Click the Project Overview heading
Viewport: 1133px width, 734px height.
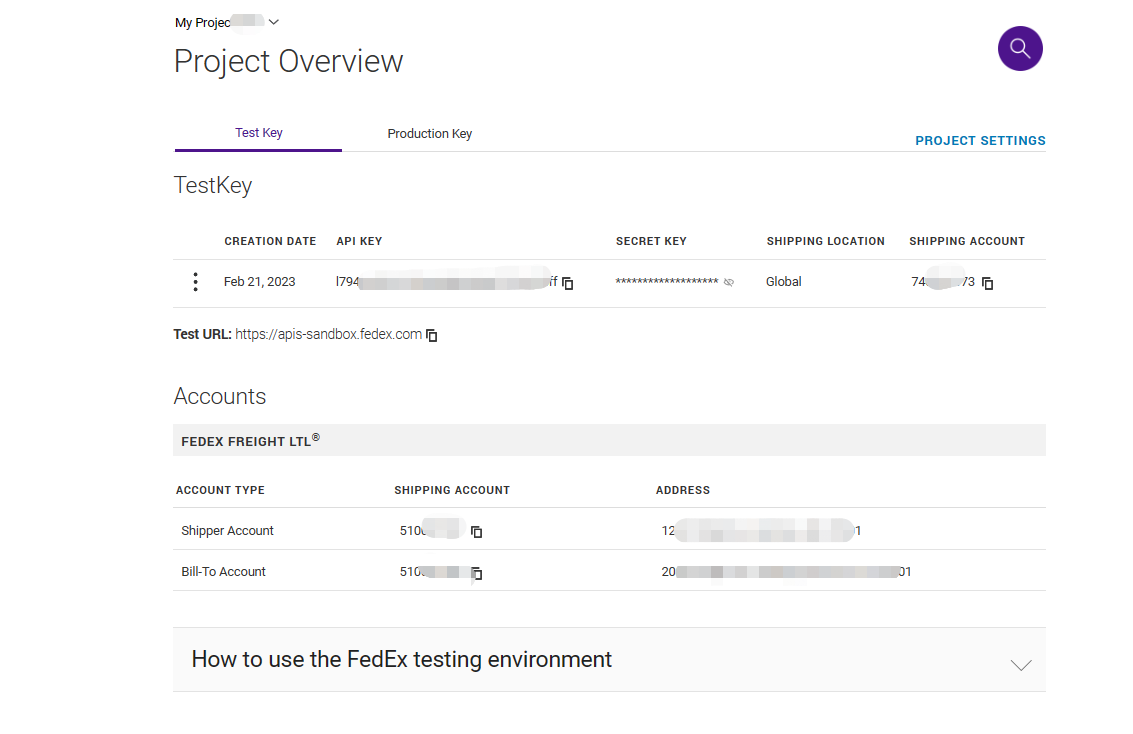tap(288, 61)
